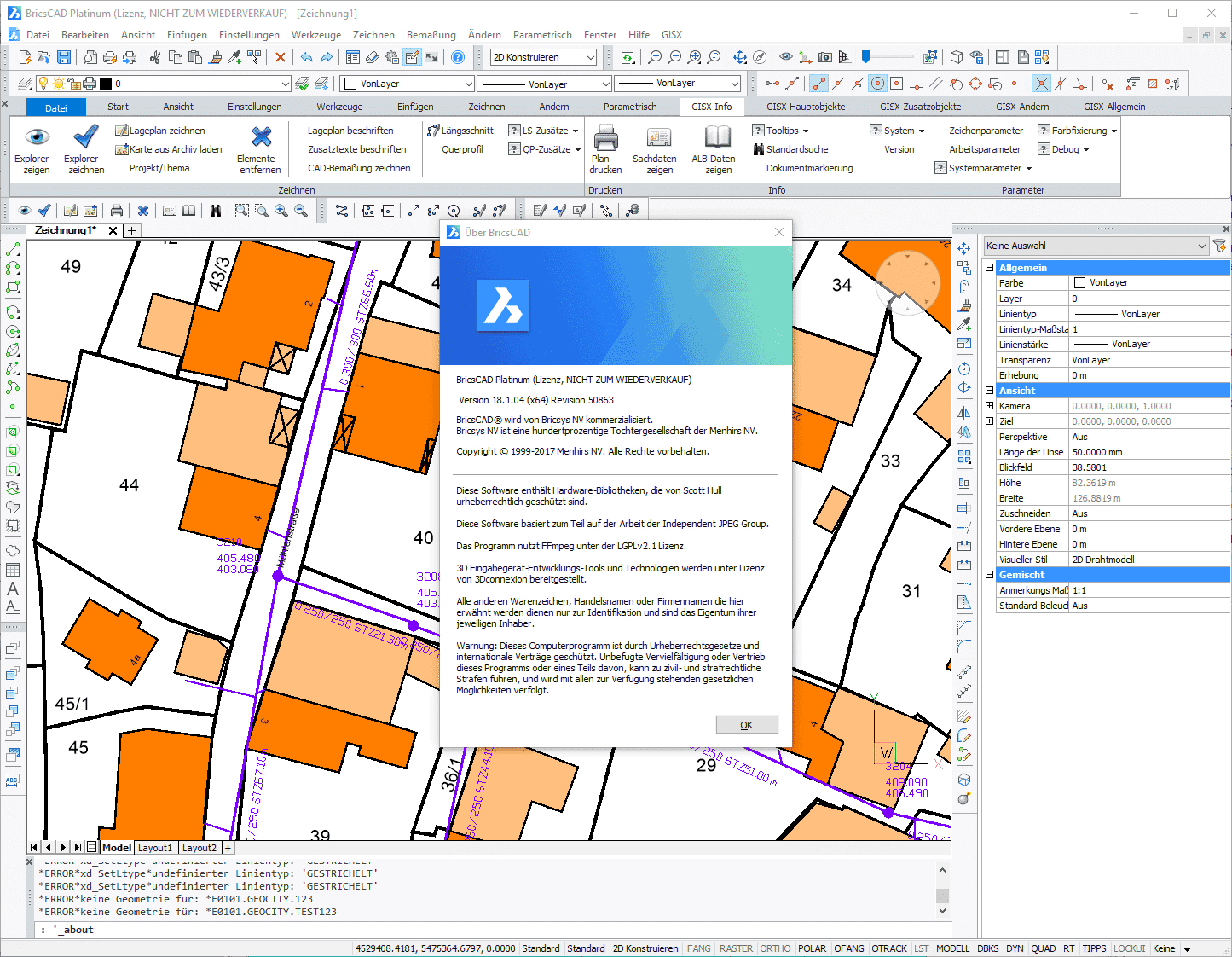Click the Move tool at top of right toolbar

[x=964, y=248]
